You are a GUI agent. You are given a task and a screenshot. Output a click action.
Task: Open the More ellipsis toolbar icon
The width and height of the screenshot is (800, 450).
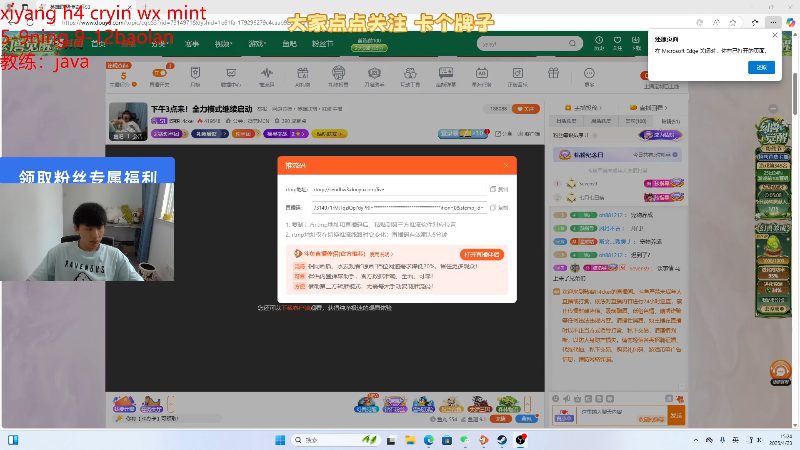point(589,73)
